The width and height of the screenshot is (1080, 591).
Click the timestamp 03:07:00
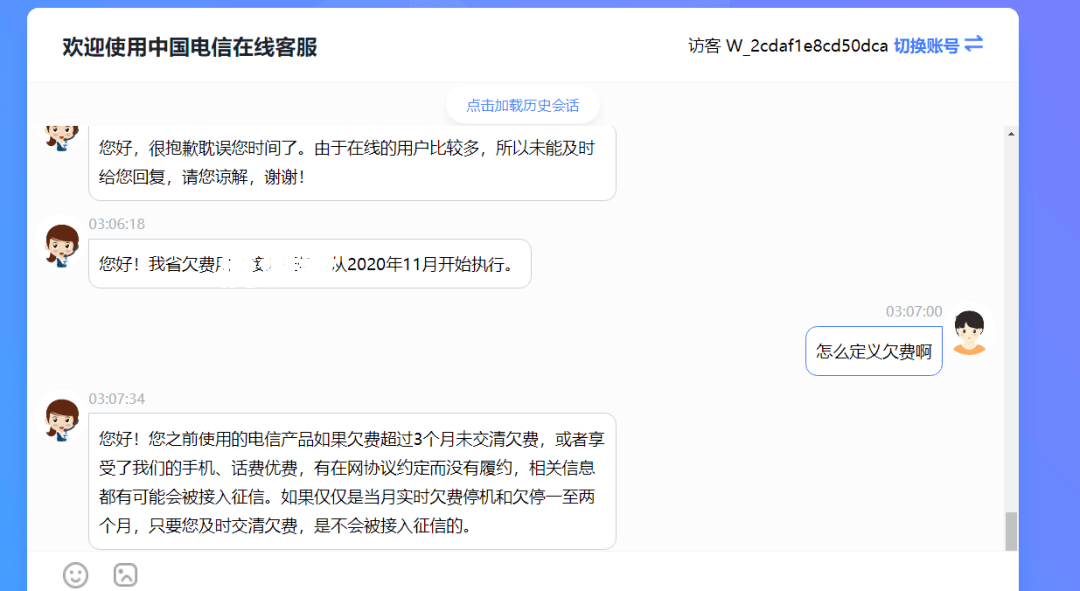coord(913,311)
